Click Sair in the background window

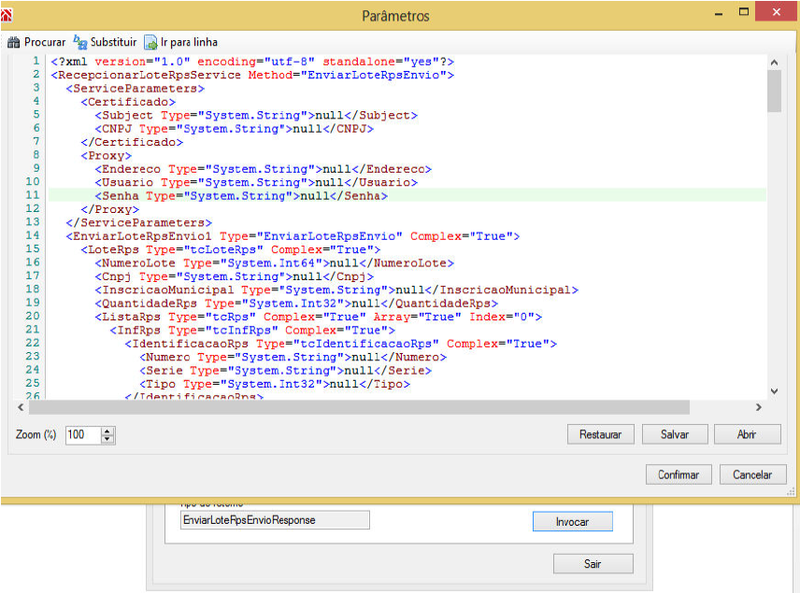(x=593, y=564)
